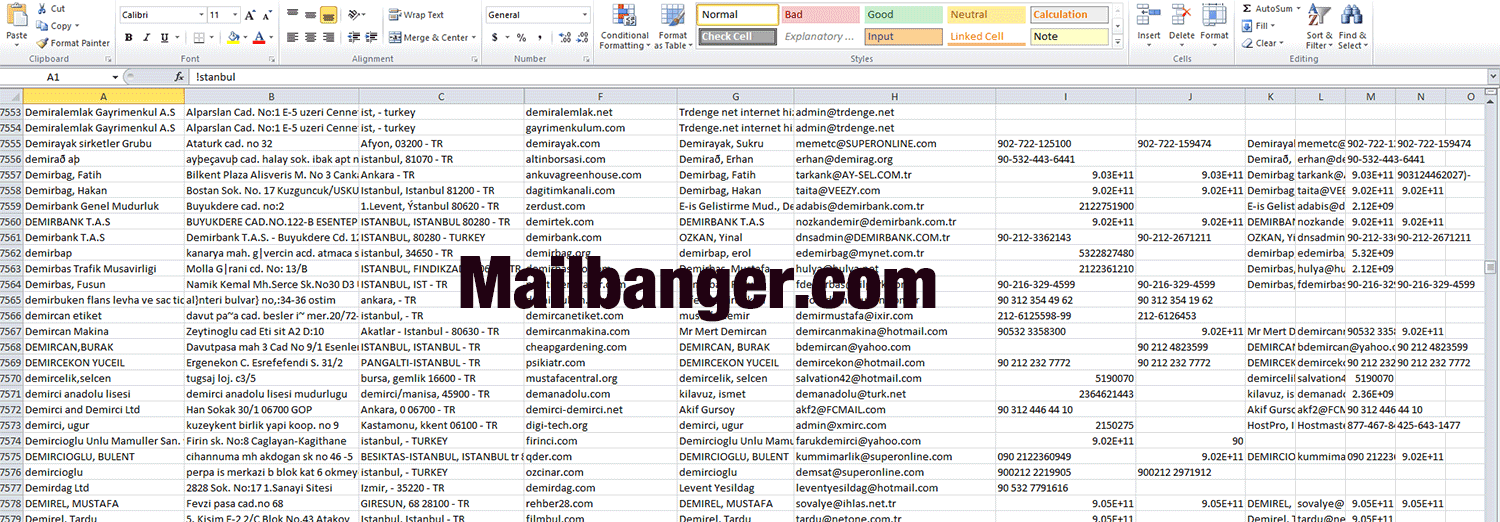The width and height of the screenshot is (1500, 522).
Task: Cut the selection with the scissors icon
Action: [41, 9]
